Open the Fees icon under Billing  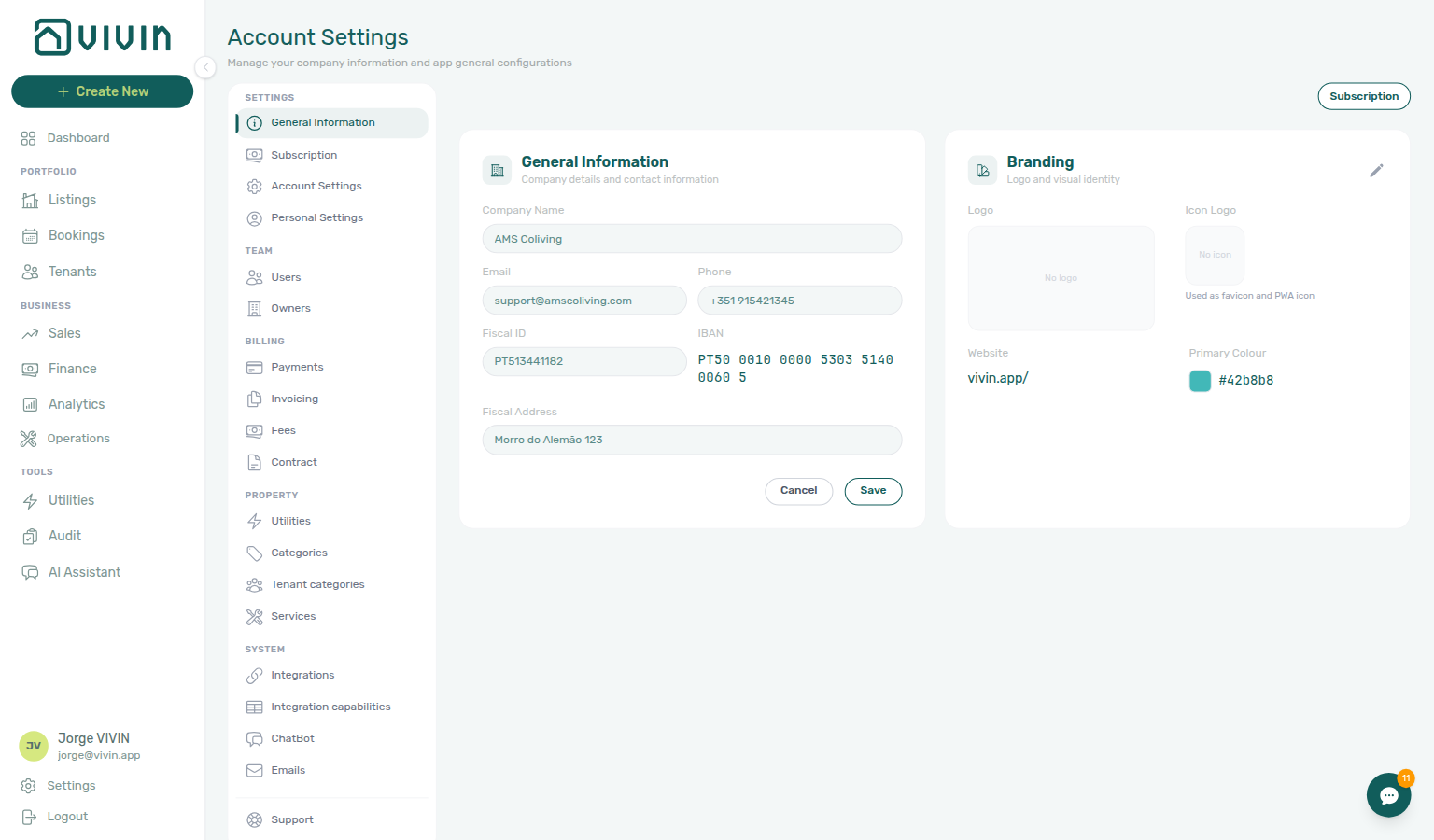pyautogui.click(x=254, y=431)
